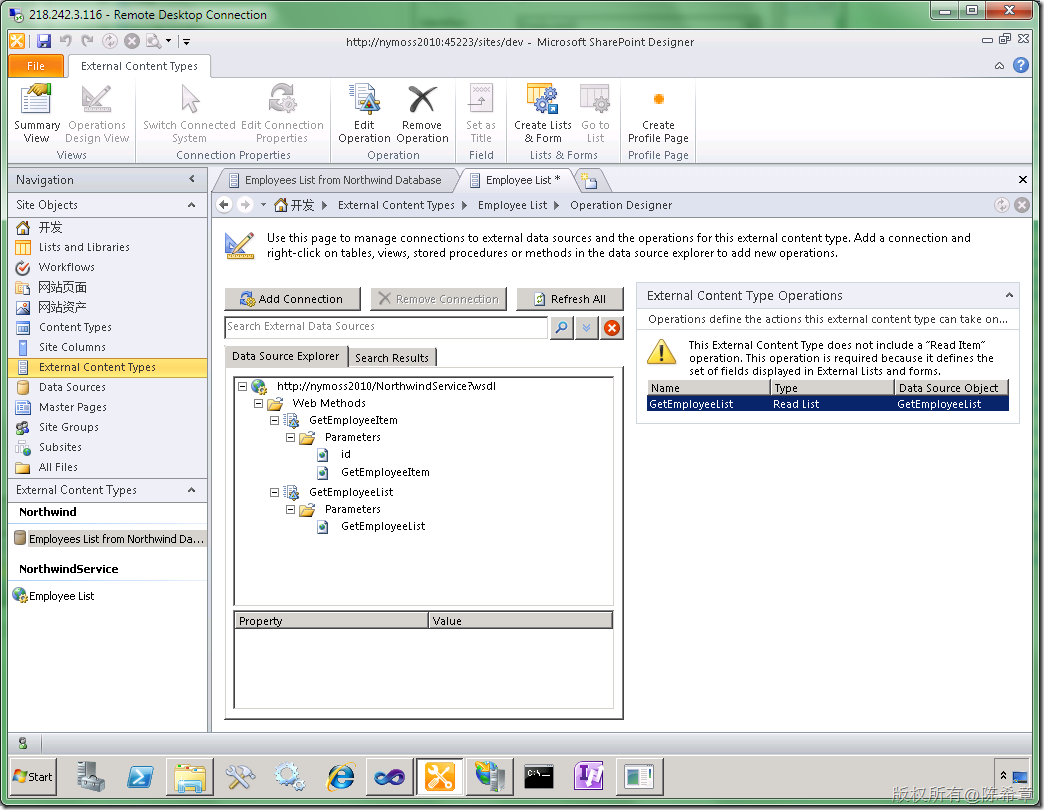This screenshot has height=810, width=1044.
Task: Select Subsites in Site Objects
Action: (x=60, y=447)
